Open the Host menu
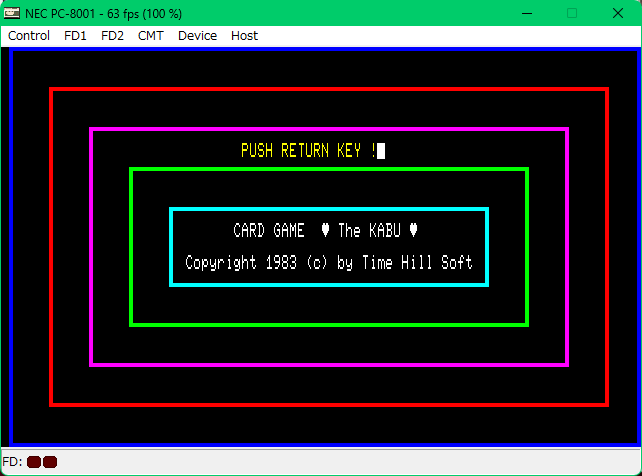 coord(244,36)
